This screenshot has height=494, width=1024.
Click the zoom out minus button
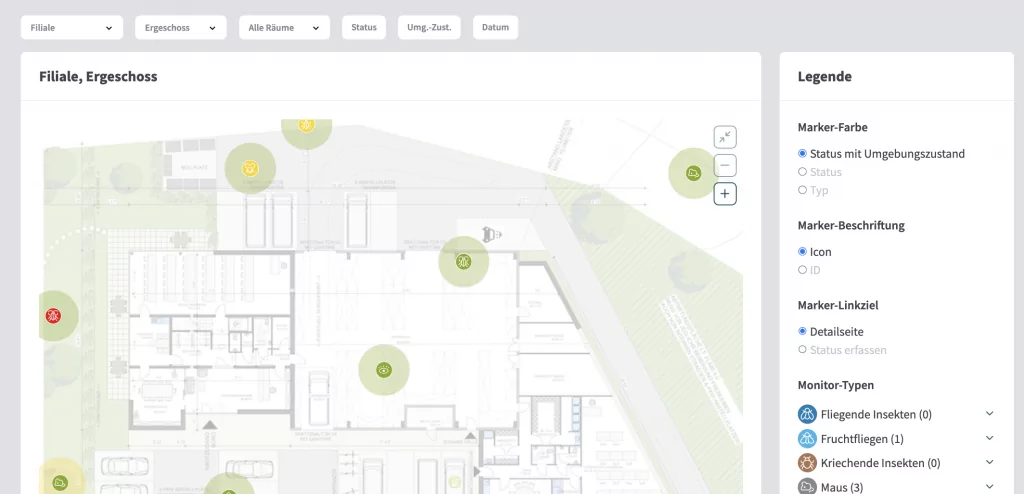pyautogui.click(x=725, y=166)
